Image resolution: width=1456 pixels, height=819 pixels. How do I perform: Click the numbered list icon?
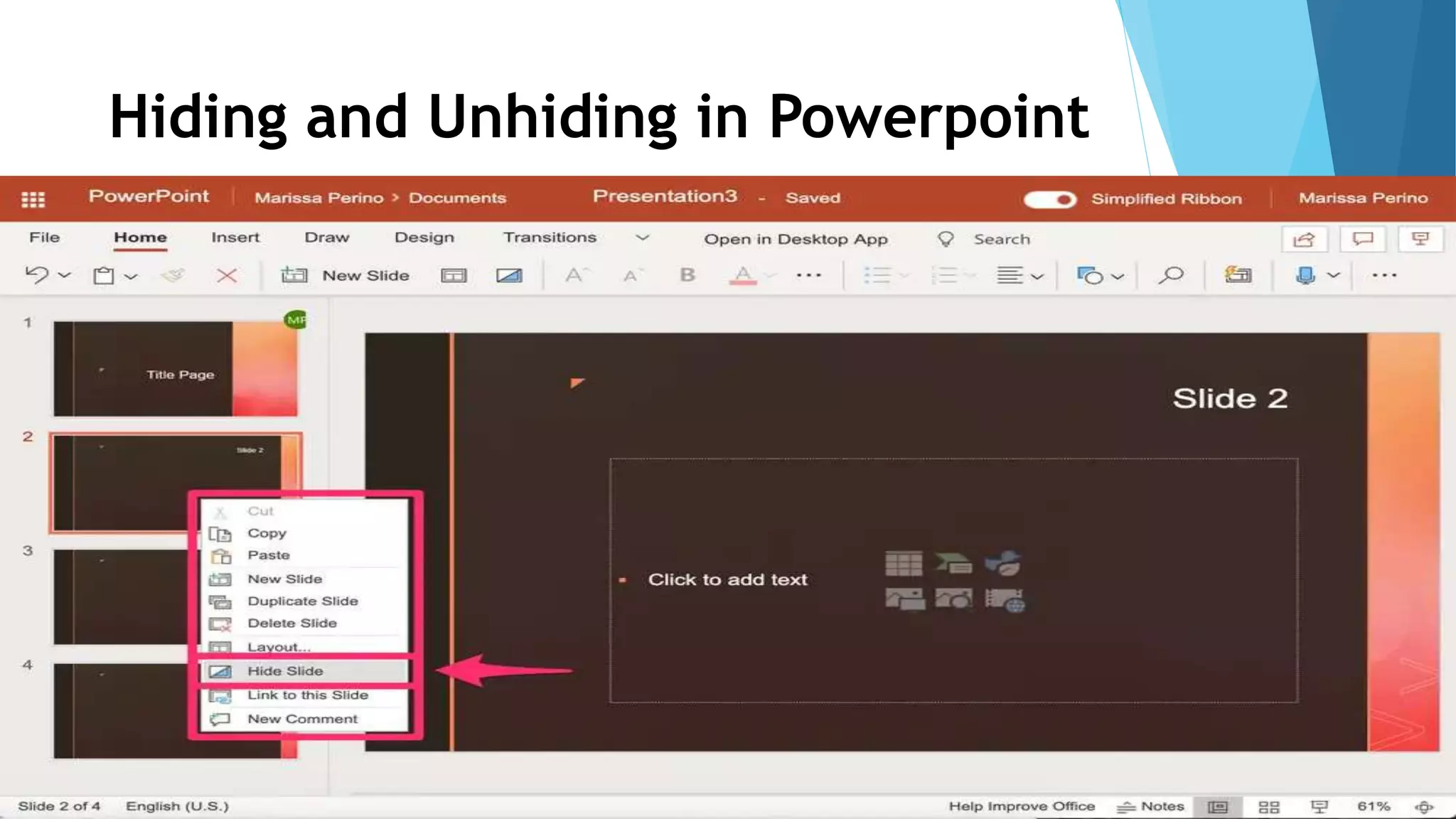click(x=945, y=275)
